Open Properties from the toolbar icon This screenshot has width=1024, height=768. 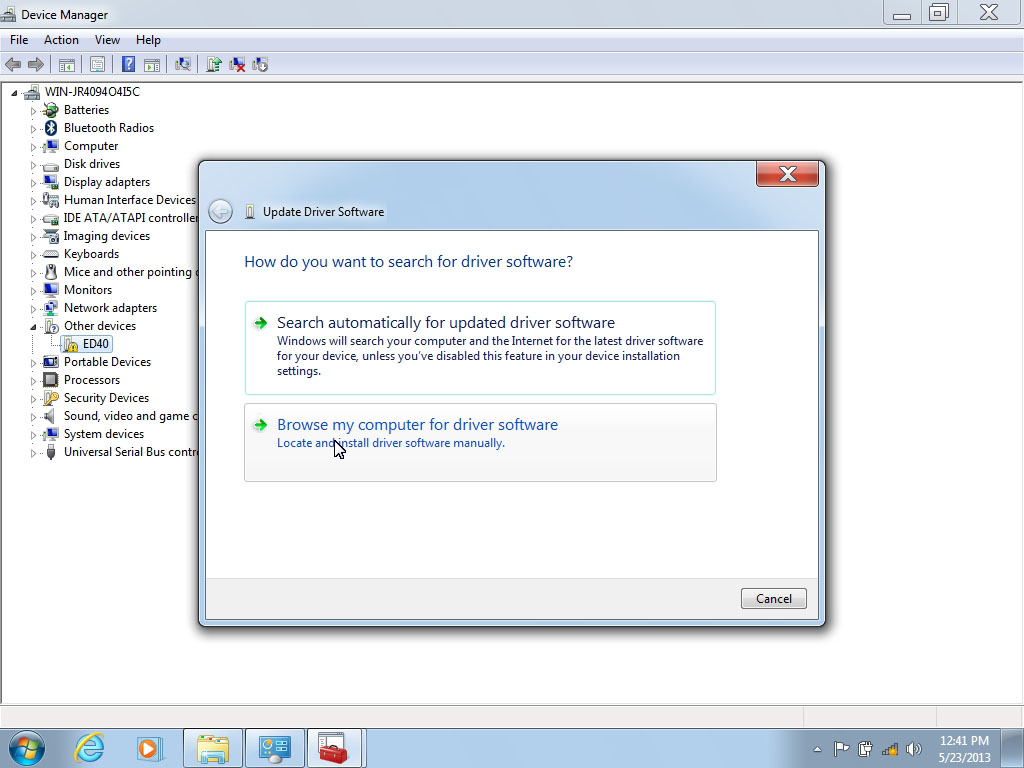pos(97,65)
